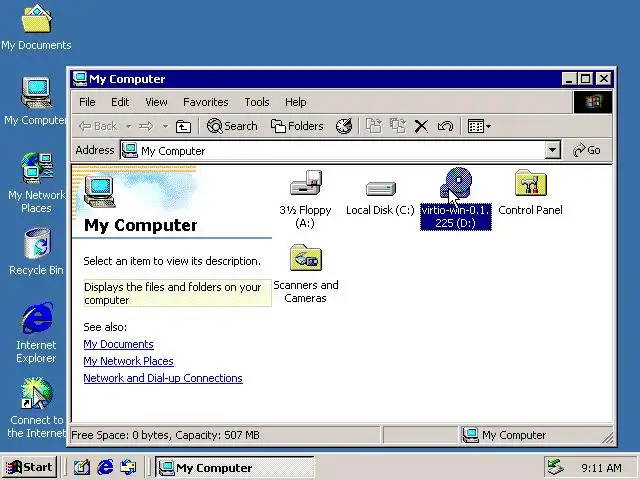
Task: Open the Help menu
Action: pyautogui.click(x=296, y=102)
